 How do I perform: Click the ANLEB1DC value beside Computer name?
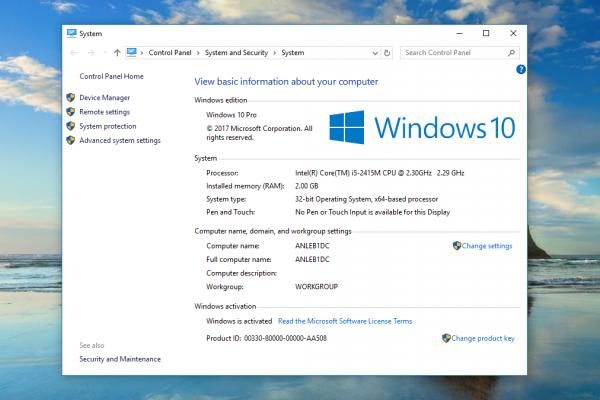point(312,246)
